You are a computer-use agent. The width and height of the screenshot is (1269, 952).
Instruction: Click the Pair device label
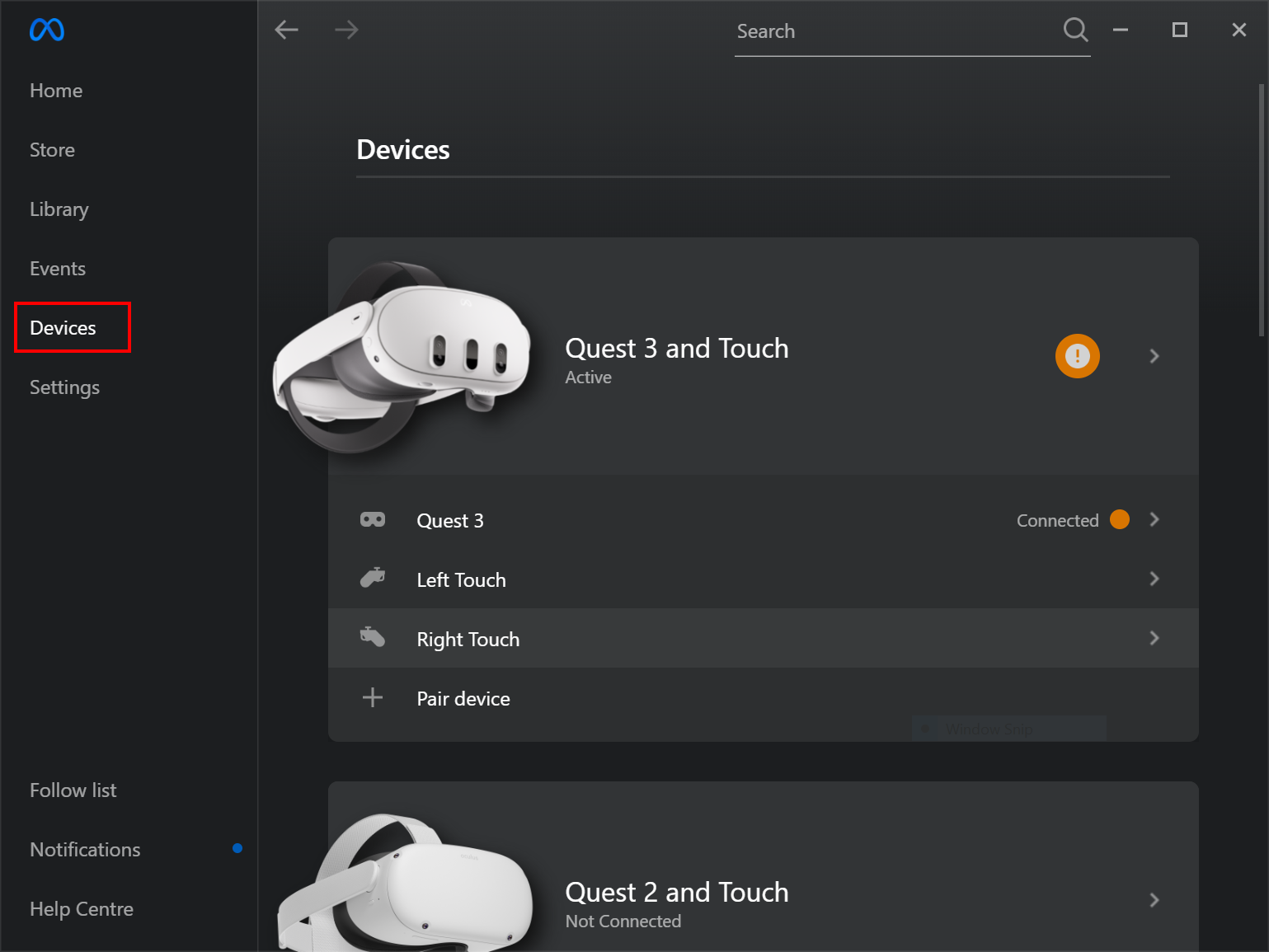463,699
